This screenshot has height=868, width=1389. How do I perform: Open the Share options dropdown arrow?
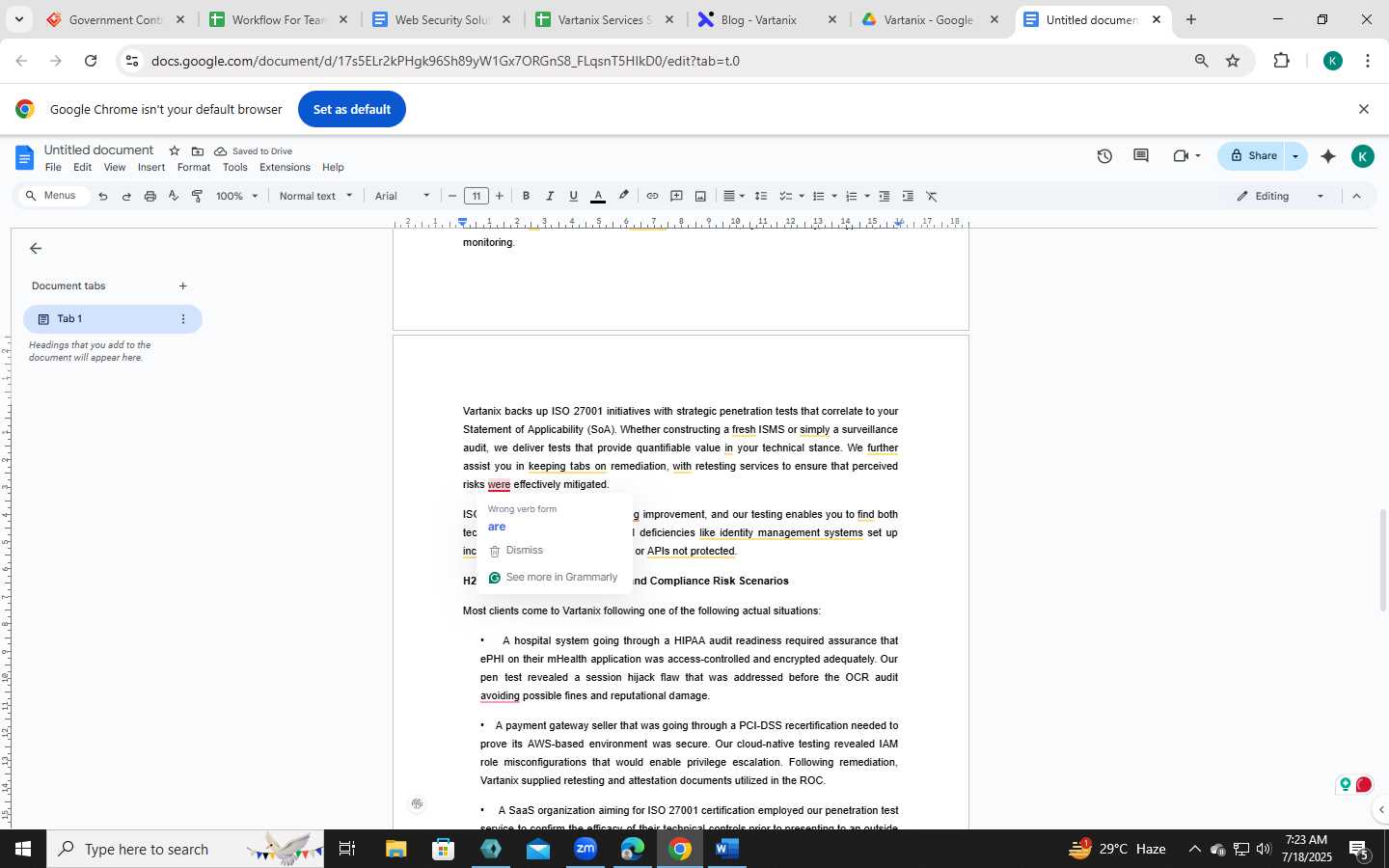[x=1295, y=156]
